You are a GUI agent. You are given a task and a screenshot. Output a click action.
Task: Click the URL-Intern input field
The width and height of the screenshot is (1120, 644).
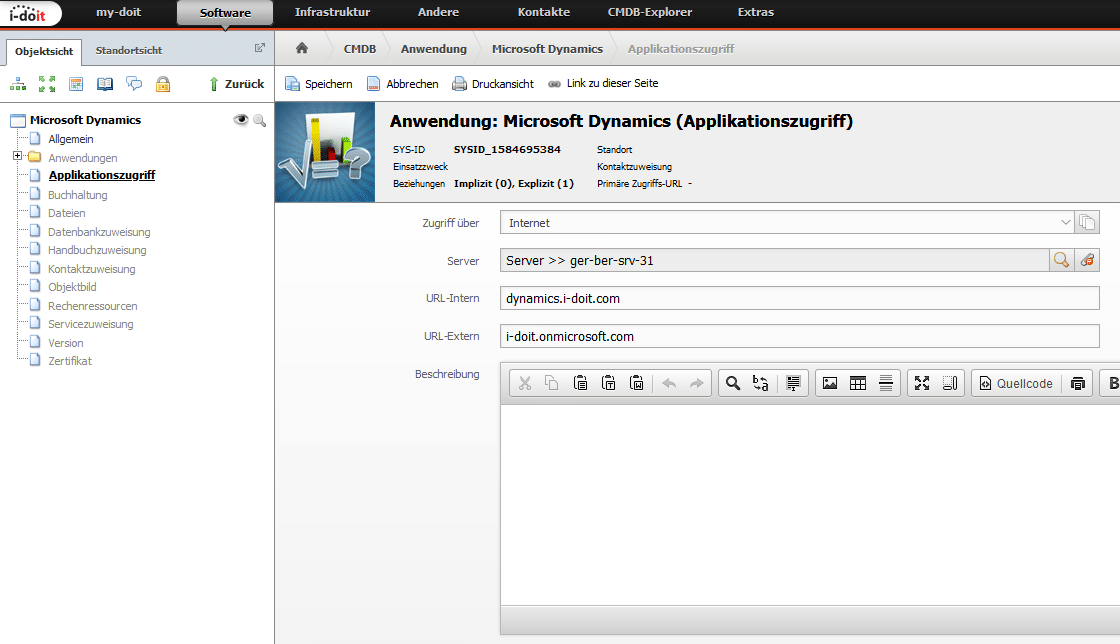coord(799,298)
